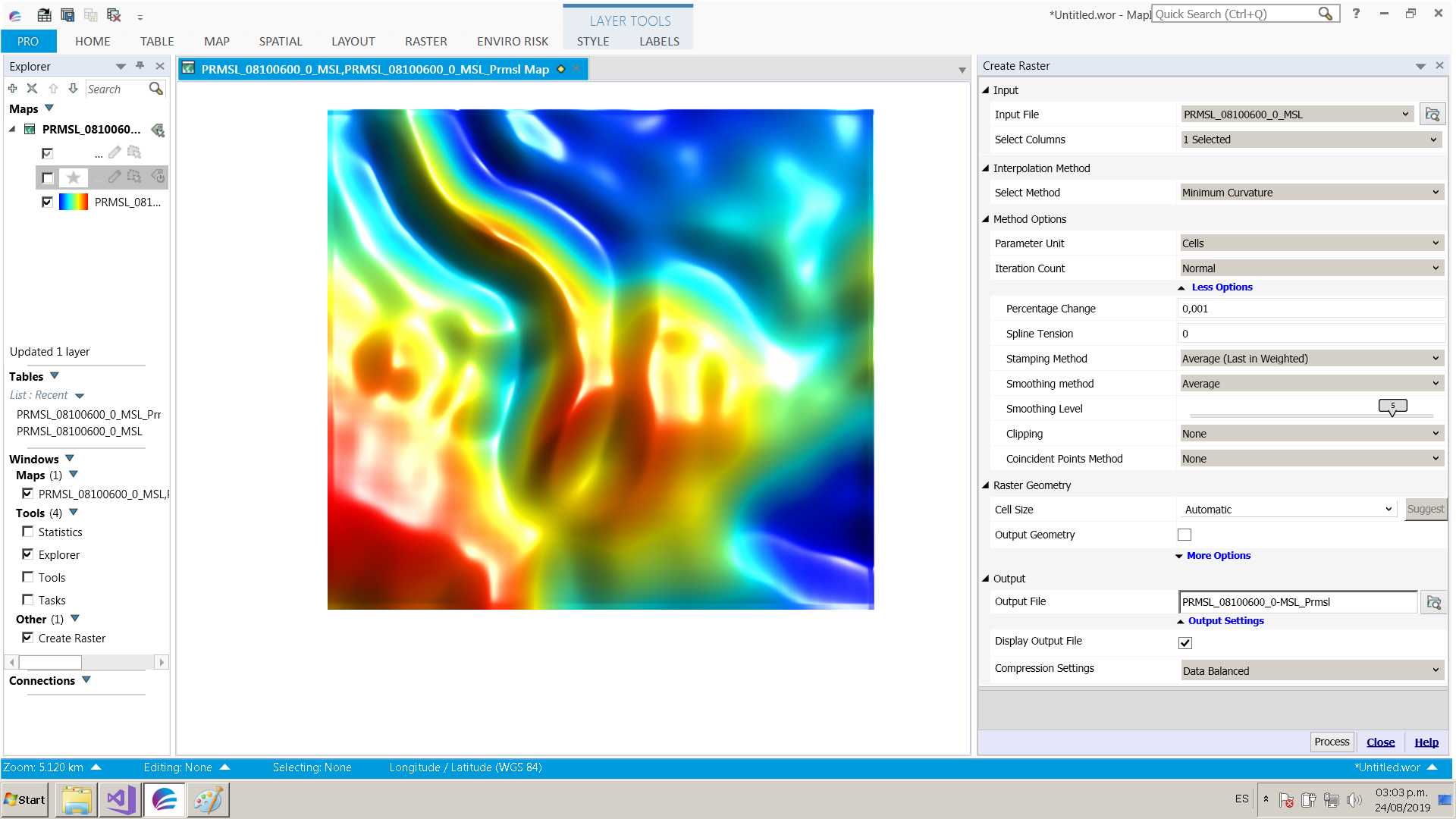Remove selected layer using the X icon
The width and height of the screenshot is (1456, 819).
point(32,88)
